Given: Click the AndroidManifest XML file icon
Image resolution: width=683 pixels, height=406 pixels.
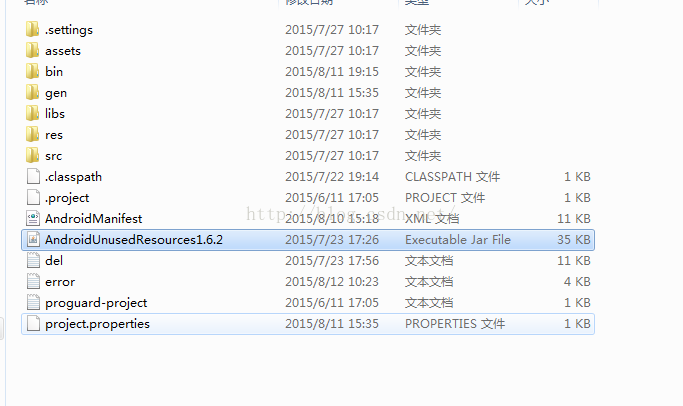Looking at the screenshot, I should pos(33,218).
